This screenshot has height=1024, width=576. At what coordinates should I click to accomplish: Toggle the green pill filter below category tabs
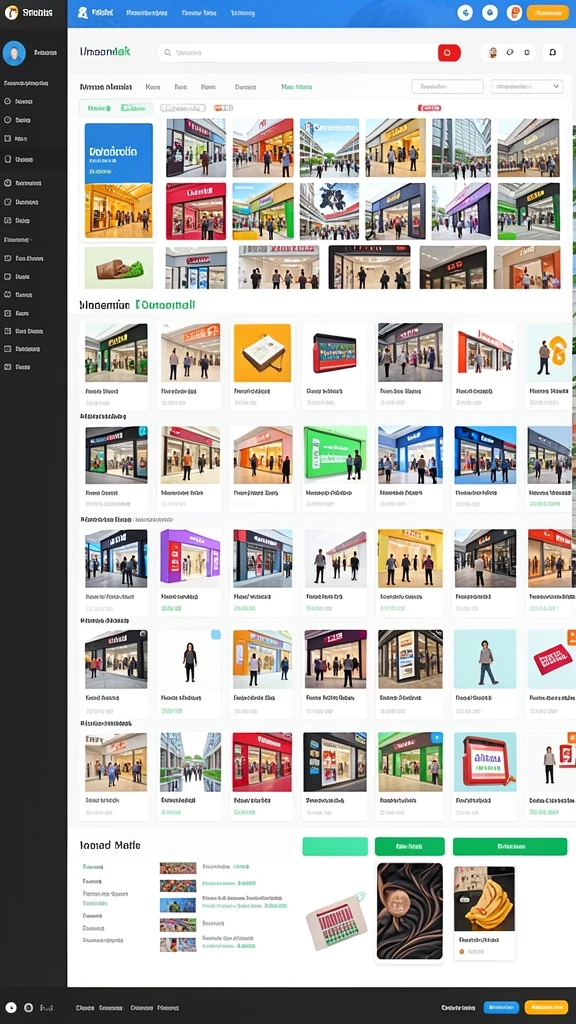tap(116, 108)
